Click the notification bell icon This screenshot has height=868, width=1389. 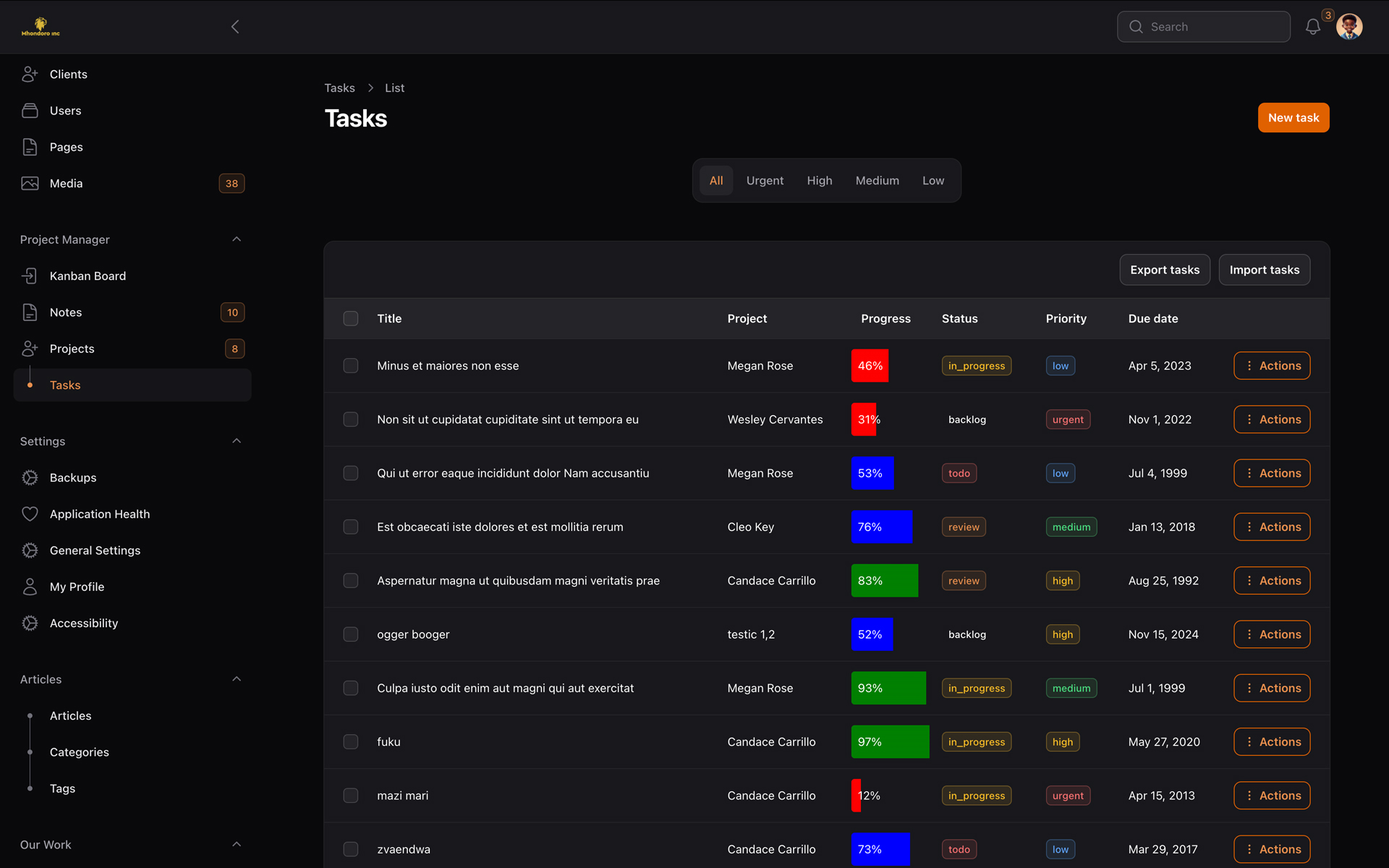click(x=1314, y=27)
